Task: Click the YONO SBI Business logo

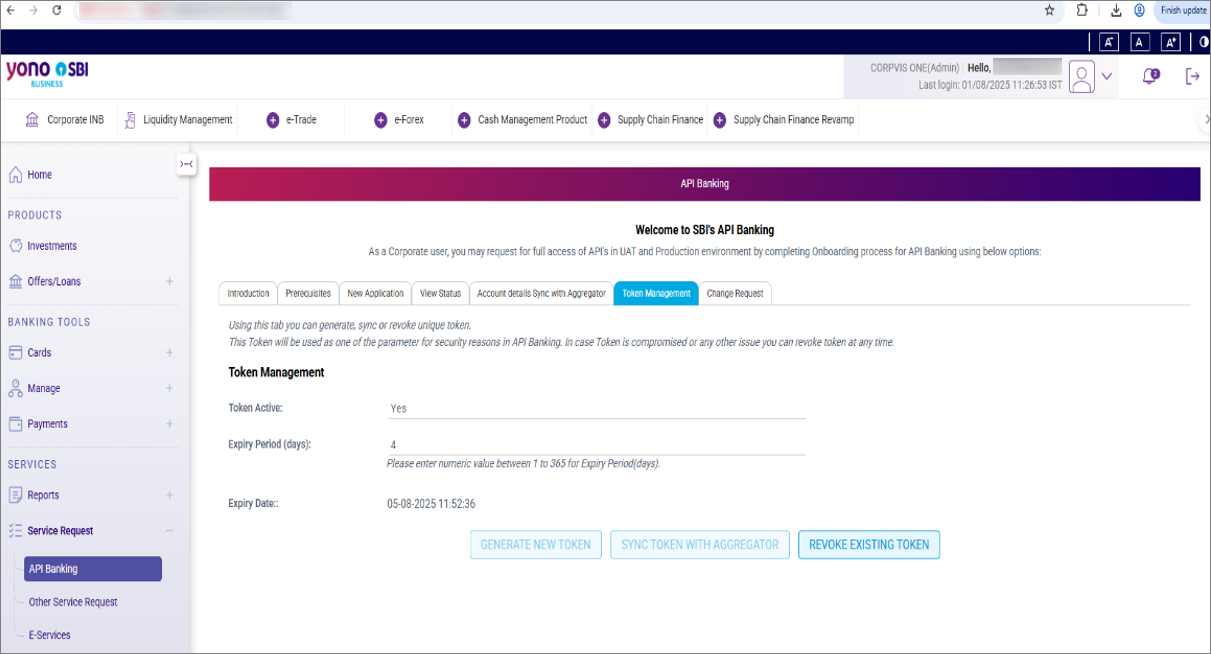Action: [x=47, y=73]
